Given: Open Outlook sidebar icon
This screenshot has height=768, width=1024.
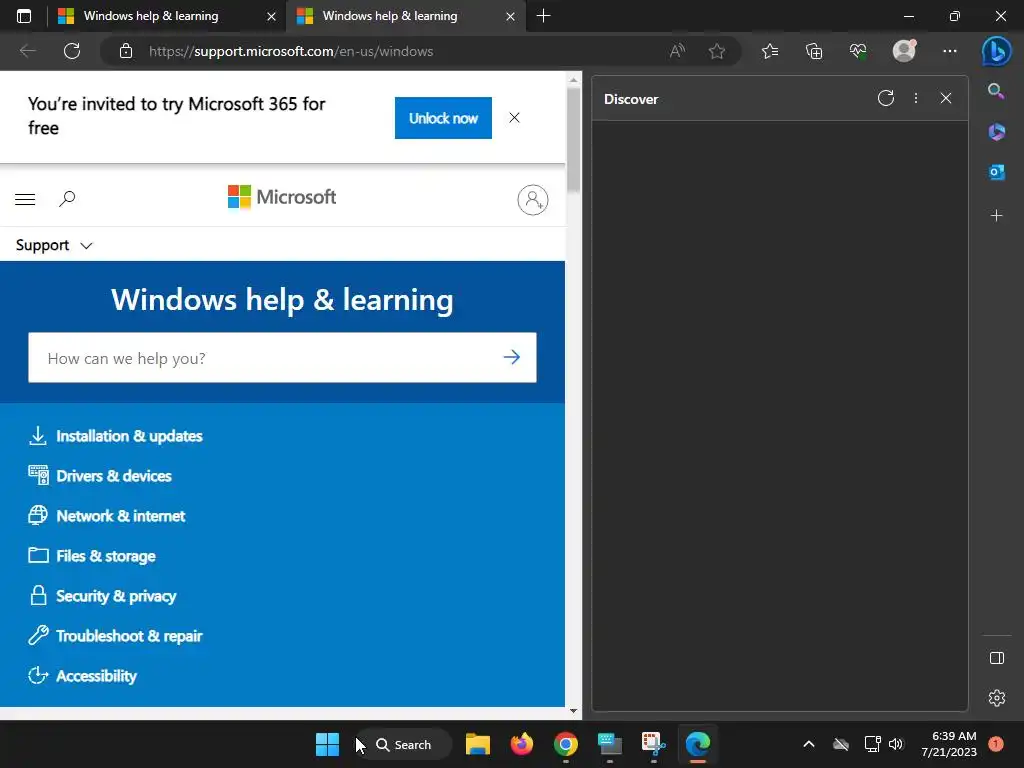Looking at the screenshot, I should tap(996, 172).
